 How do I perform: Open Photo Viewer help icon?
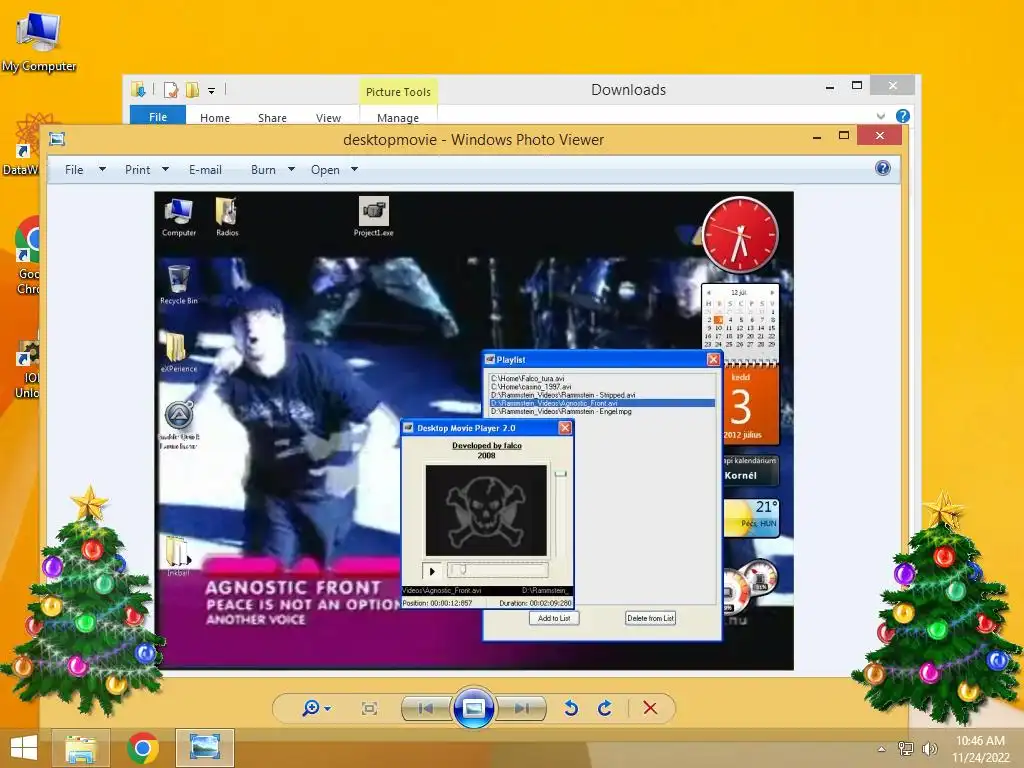click(x=882, y=168)
